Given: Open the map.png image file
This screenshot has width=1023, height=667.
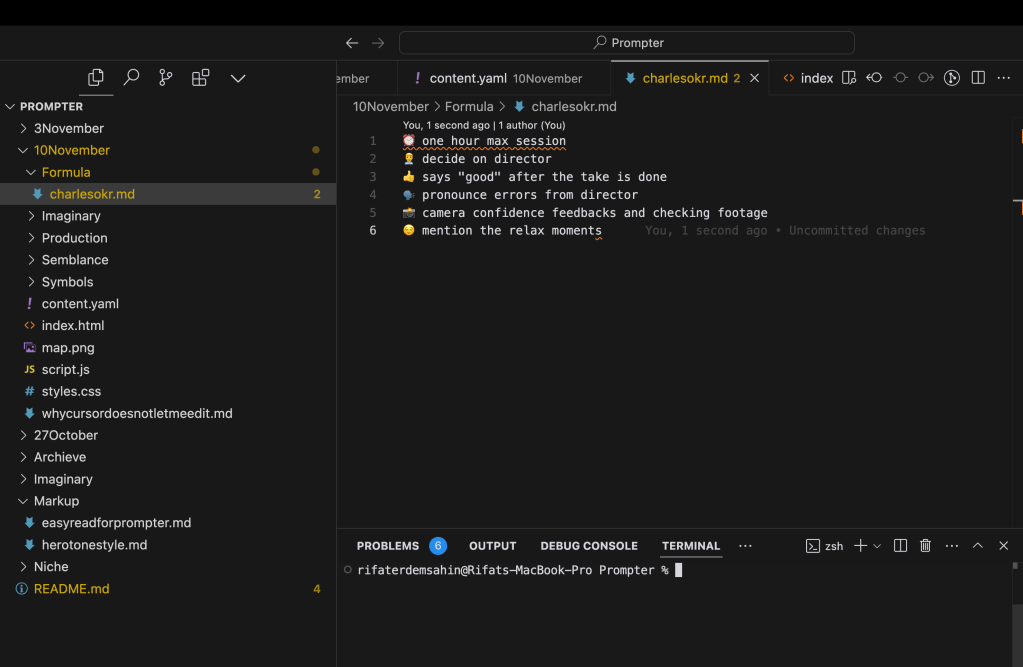Looking at the screenshot, I should pos(168,348).
